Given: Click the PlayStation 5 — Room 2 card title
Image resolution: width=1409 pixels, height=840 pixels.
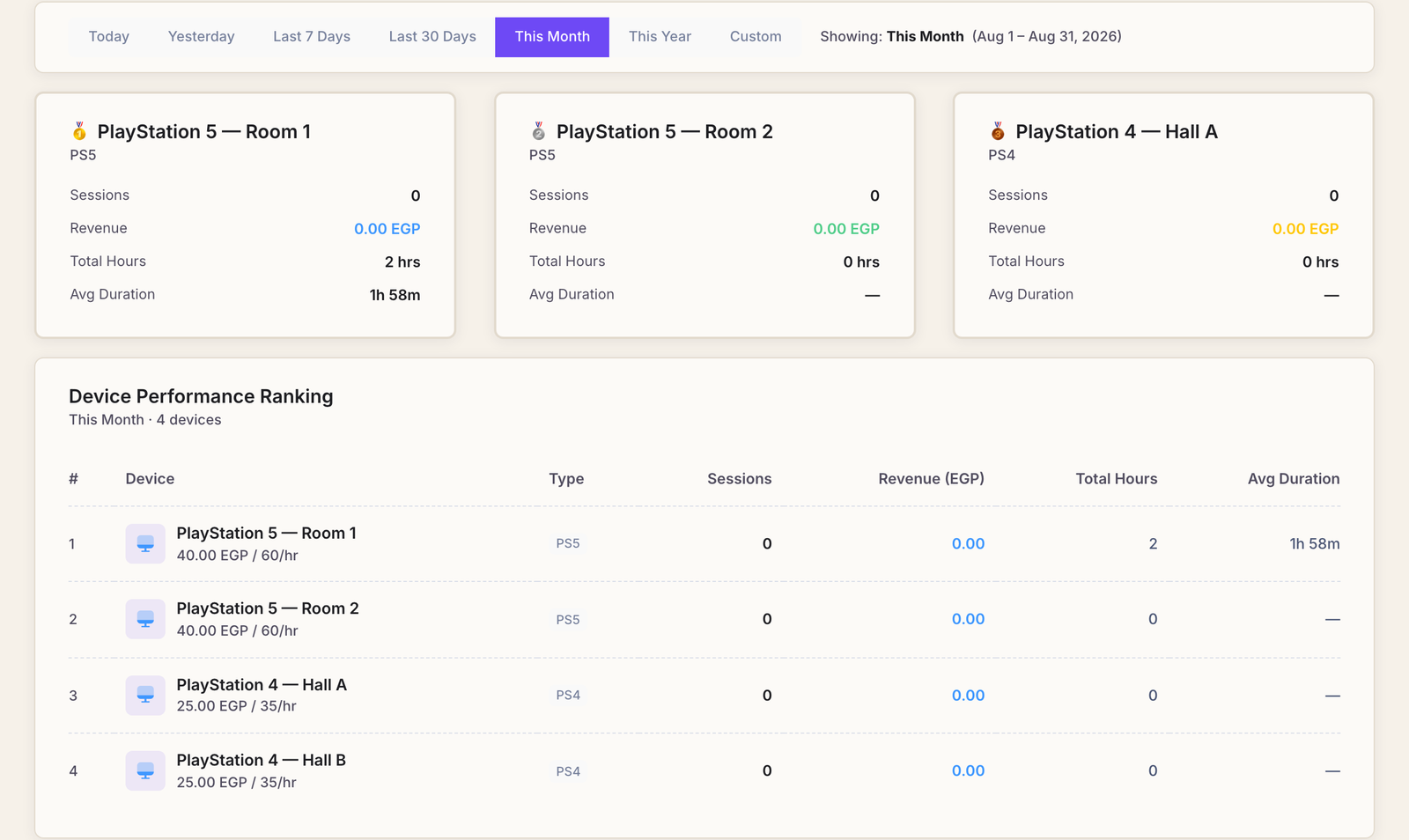Looking at the screenshot, I should coord(665,132).
